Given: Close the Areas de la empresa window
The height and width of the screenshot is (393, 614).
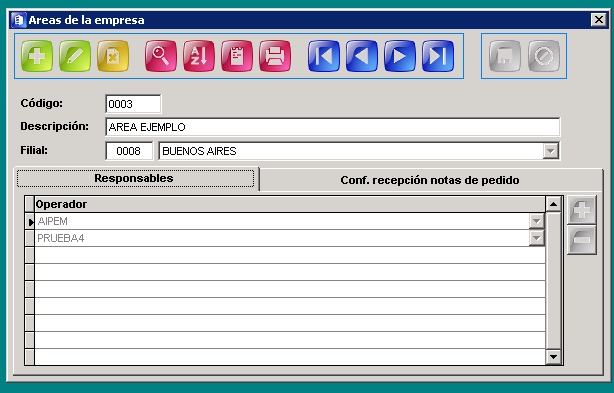Looking at the screenshot, I should pos(598,20).
